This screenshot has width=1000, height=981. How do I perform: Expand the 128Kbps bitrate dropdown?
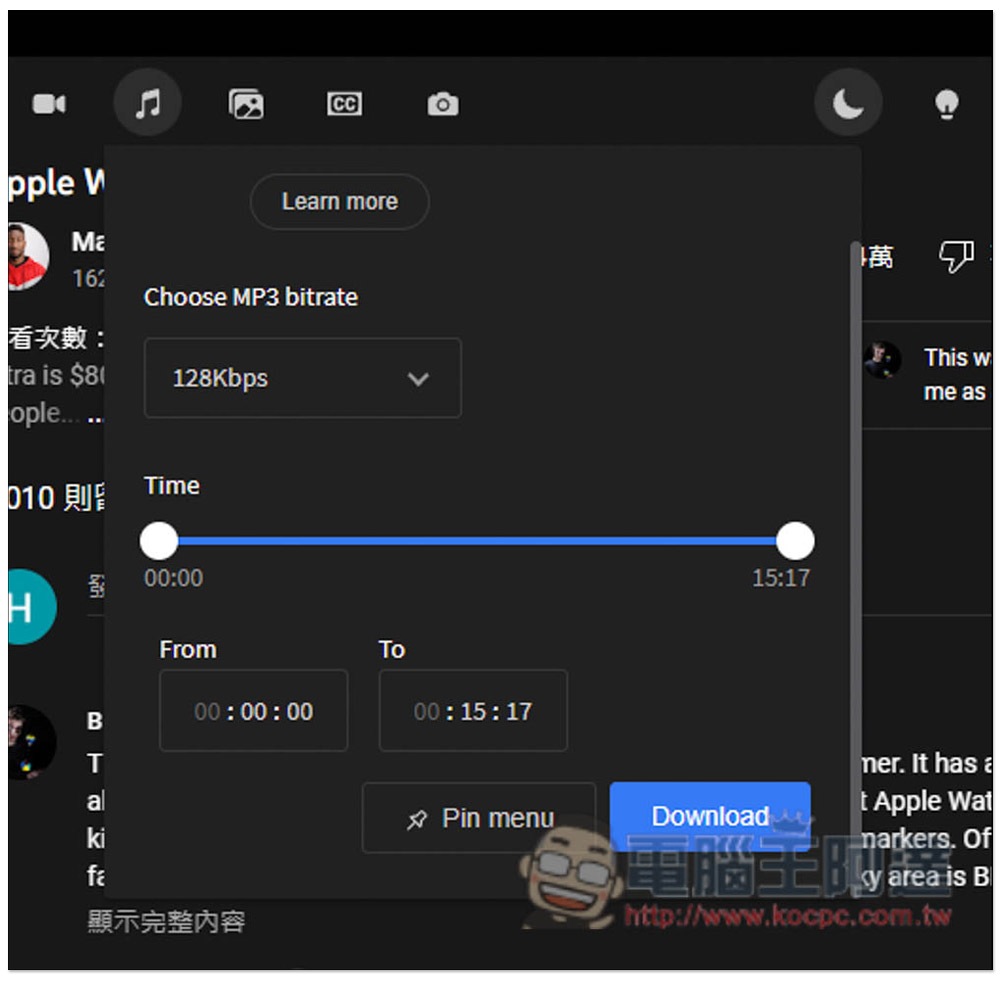point(303,378)
